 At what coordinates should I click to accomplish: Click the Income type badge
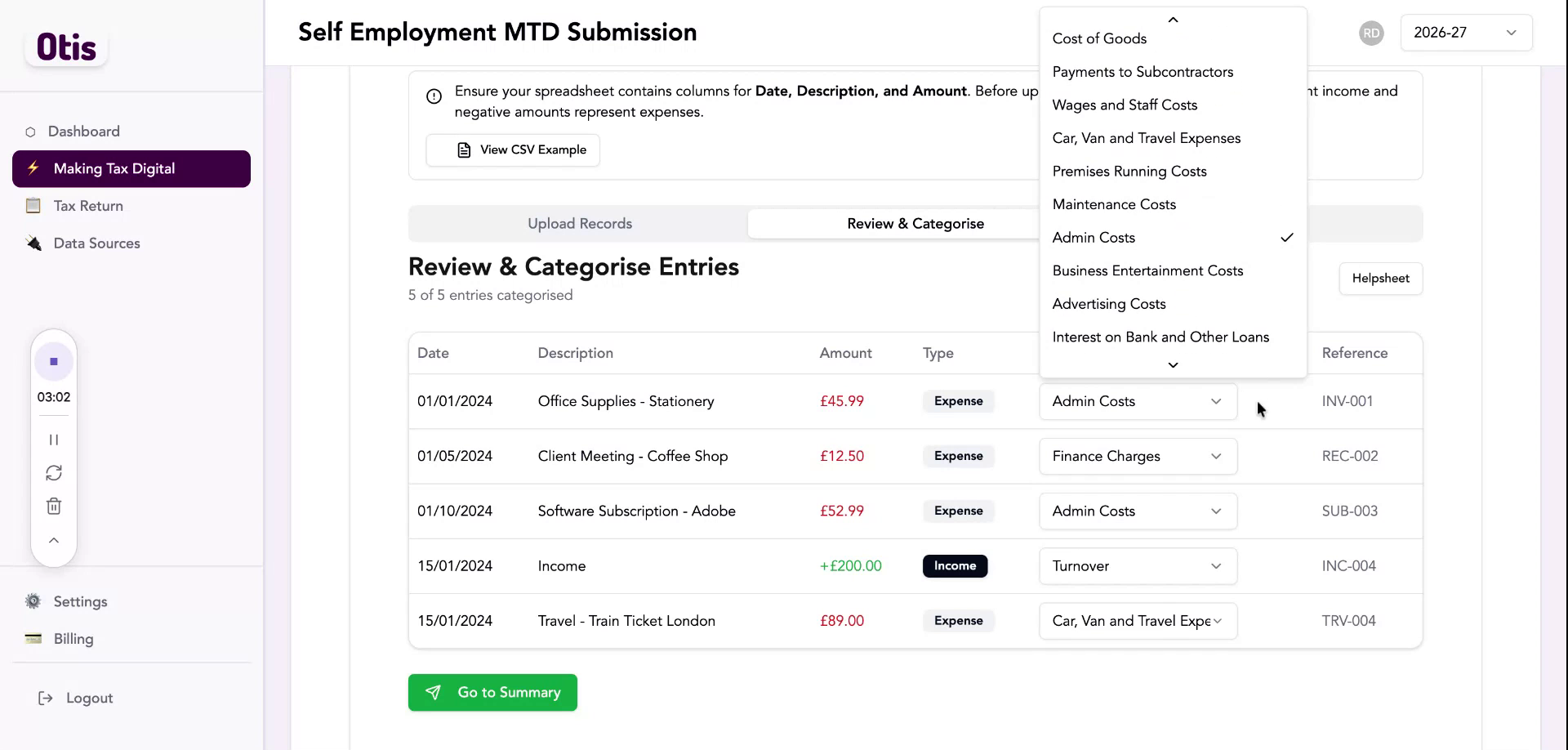point(955,566)
